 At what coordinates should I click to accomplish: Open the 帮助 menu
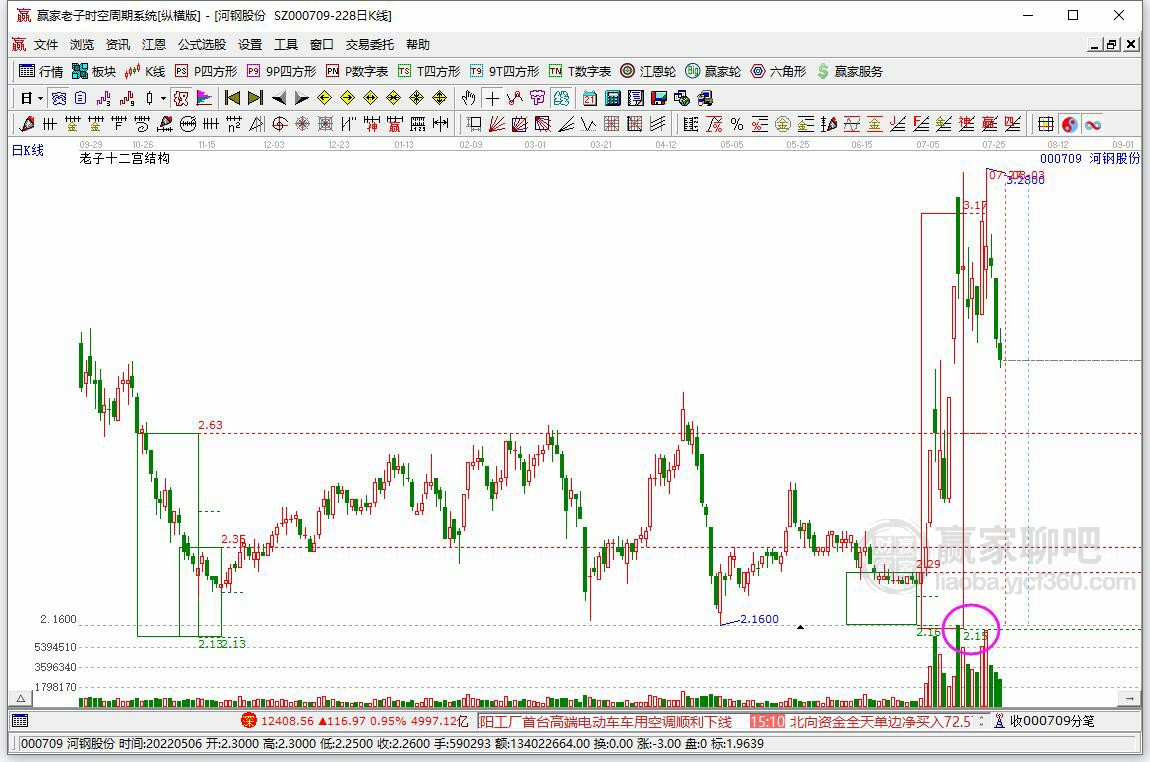pyautogui.click(x=418, y=45)
